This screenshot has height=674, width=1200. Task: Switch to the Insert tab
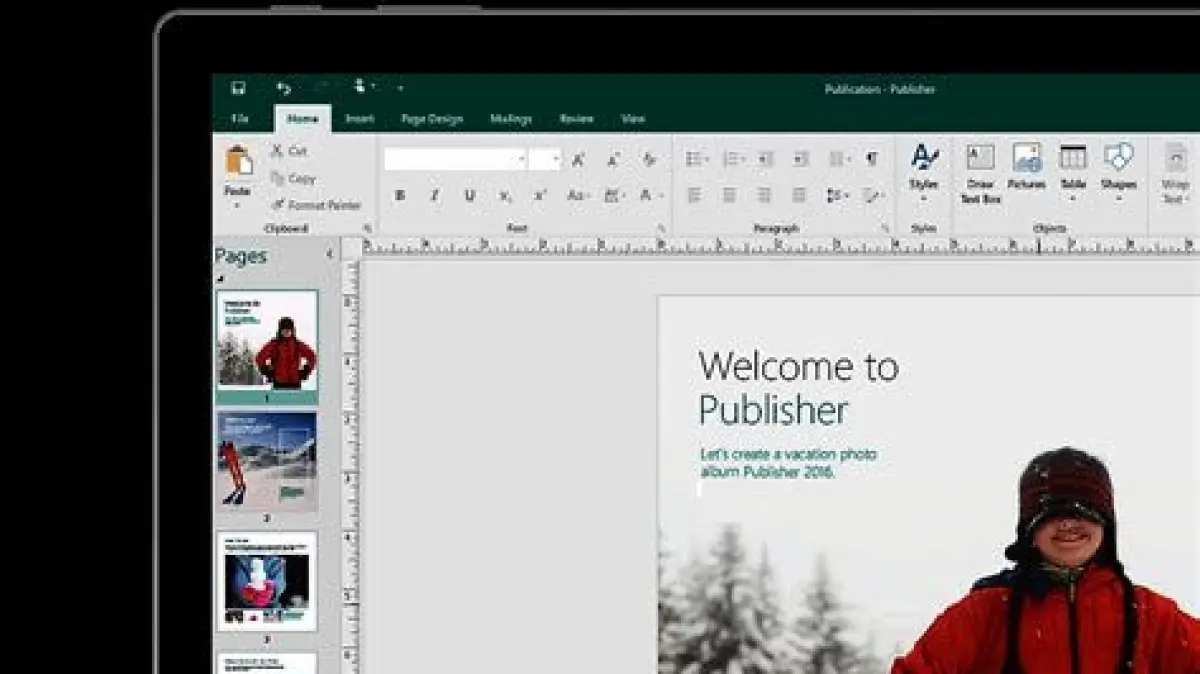pyautogui.click(x=359, y=119)
